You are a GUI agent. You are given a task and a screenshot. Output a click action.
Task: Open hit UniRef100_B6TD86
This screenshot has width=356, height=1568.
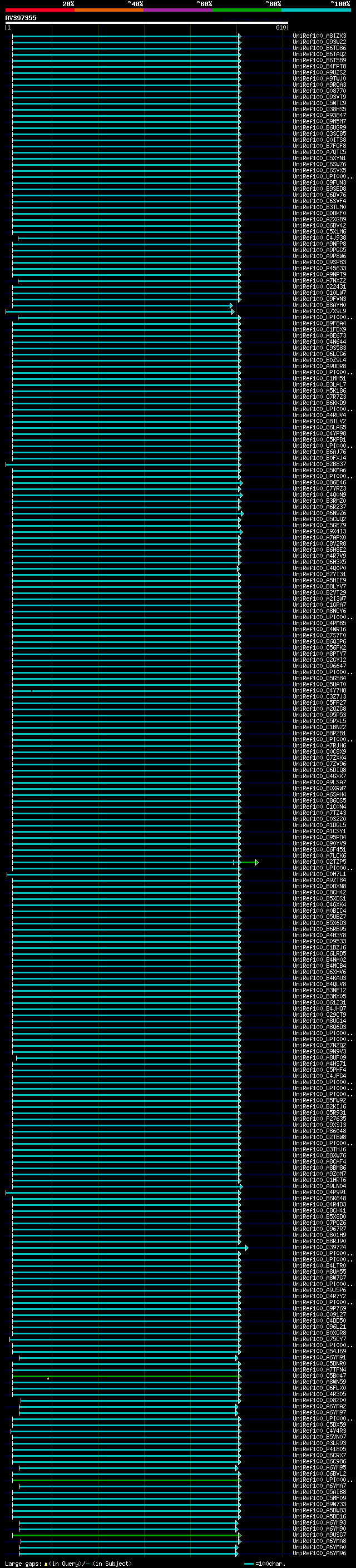pos(319,48)
